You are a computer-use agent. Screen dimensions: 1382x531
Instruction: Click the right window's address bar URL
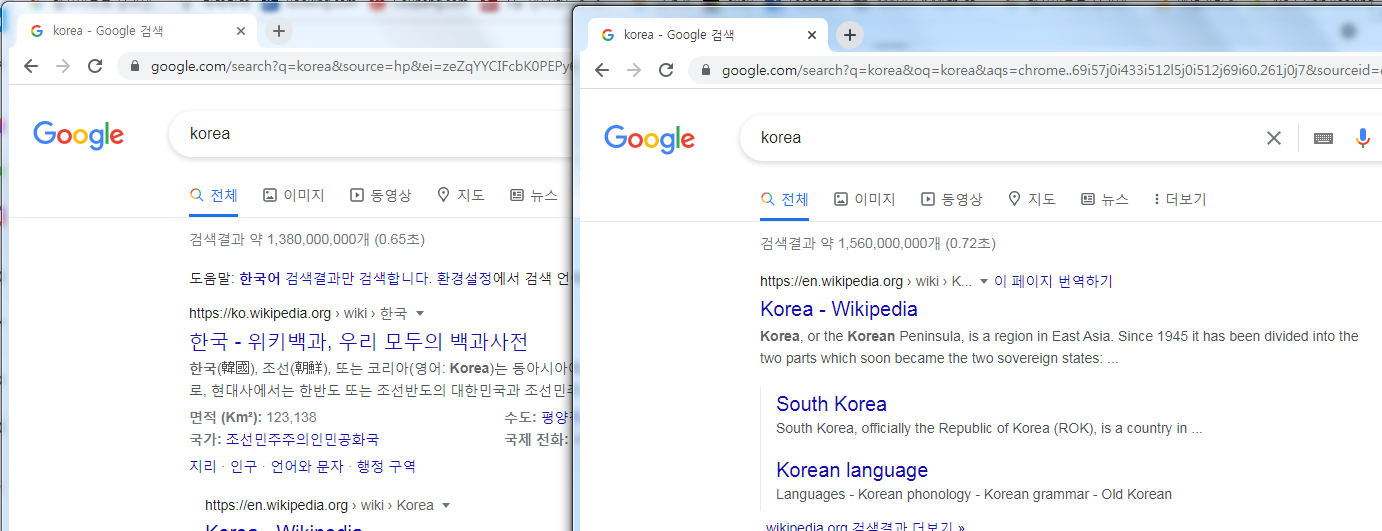(1050, 71)
